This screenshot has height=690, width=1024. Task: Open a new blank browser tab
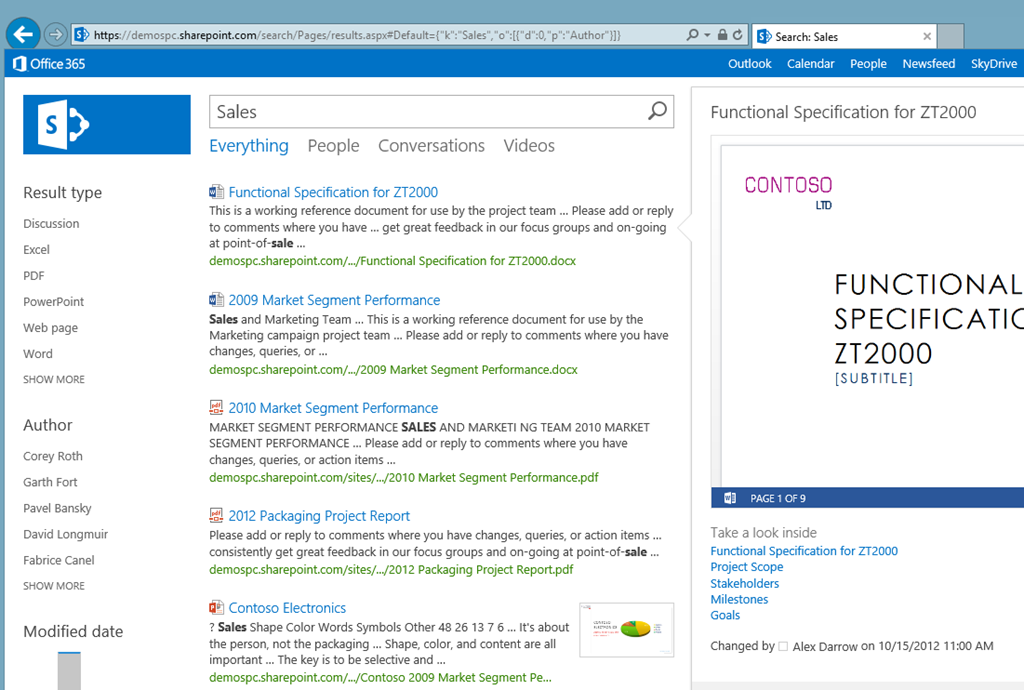(x=951, y=37)
